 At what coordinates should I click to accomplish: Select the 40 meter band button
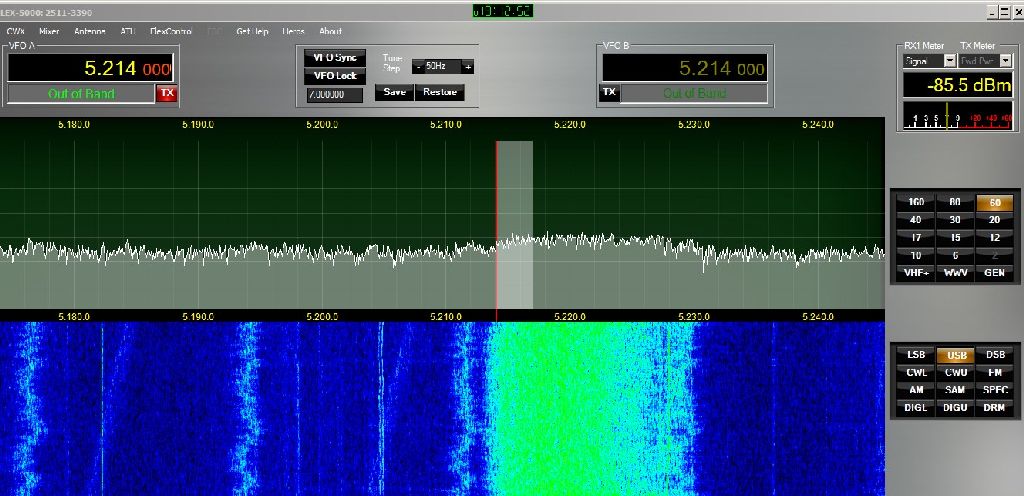pos(916,220)
